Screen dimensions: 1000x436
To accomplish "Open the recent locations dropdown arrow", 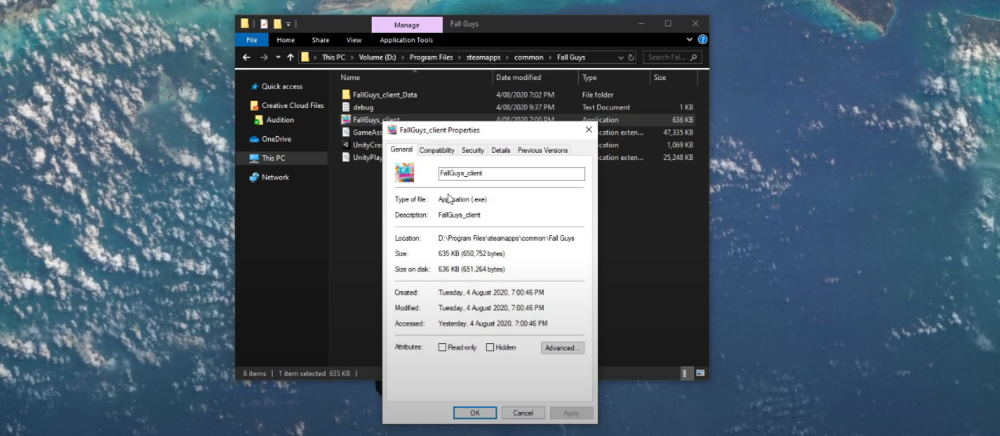I will [277, 57].
